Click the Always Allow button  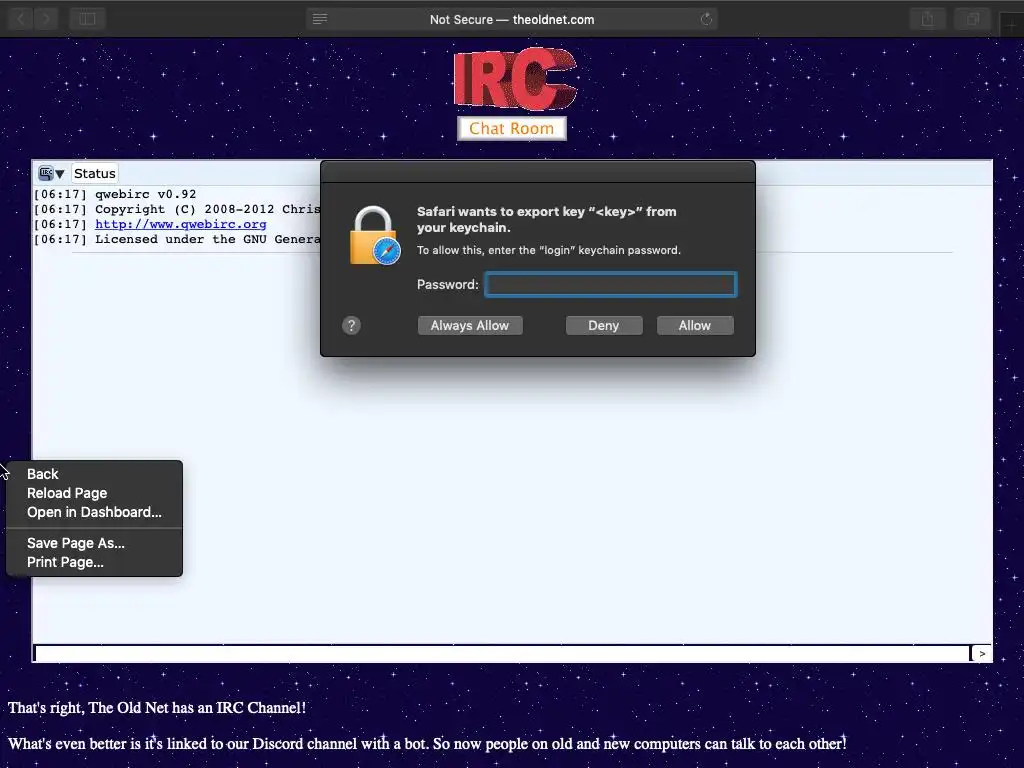[x=470, y=325]
